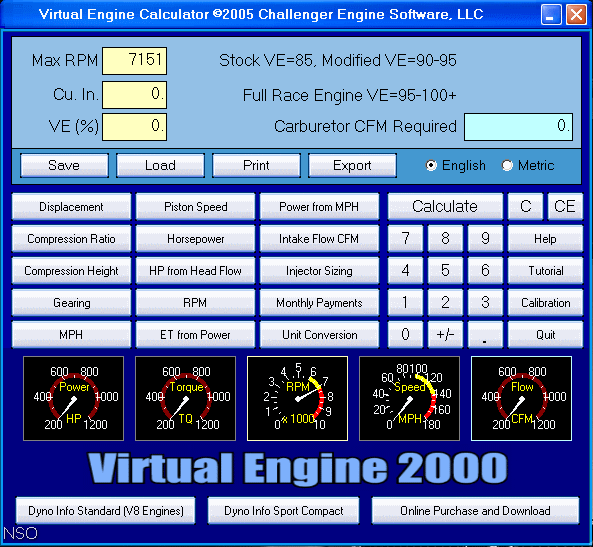Click keypad digit 1
593x547 pixels.
(x=405, y=303)
